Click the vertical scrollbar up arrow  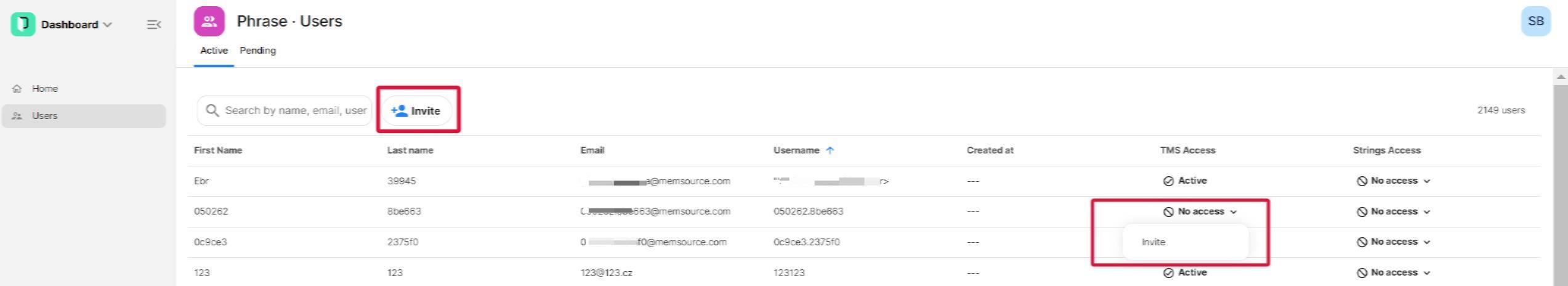[x=1560, y=77]
